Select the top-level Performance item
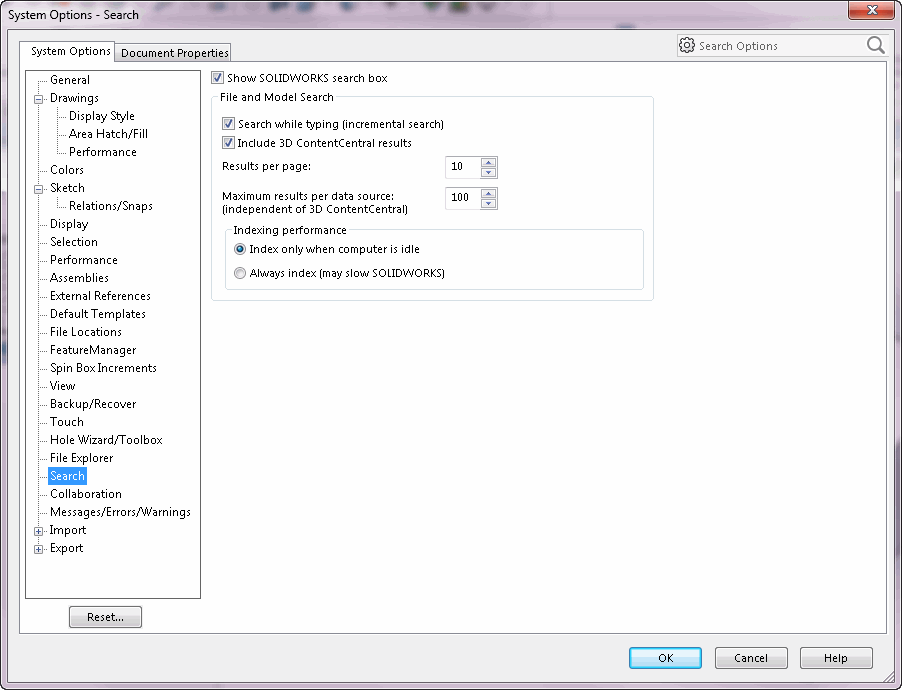This screenshot has width=902, height=690. [83, 260]
